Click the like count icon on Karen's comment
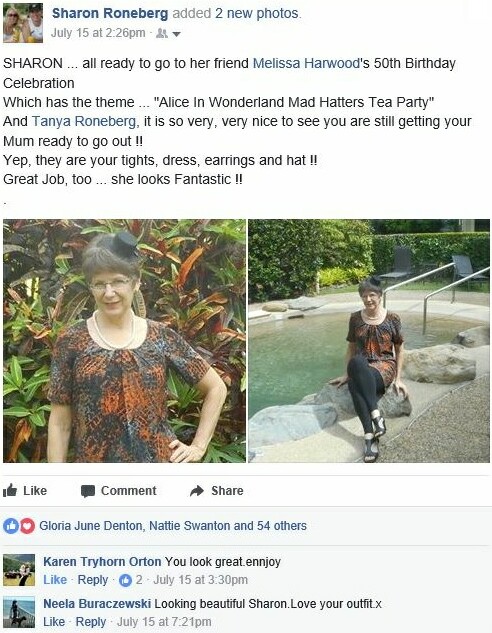 pos(126,581)
